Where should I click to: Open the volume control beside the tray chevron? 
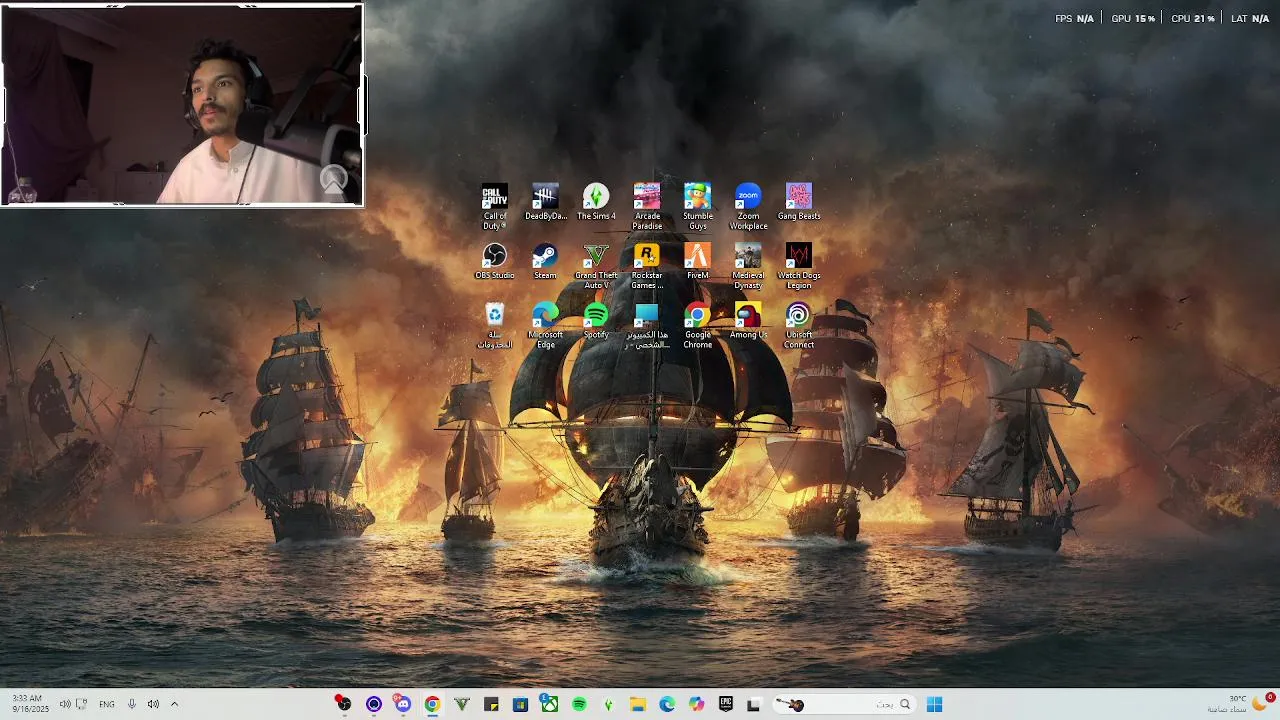click(x=153, y=704)
